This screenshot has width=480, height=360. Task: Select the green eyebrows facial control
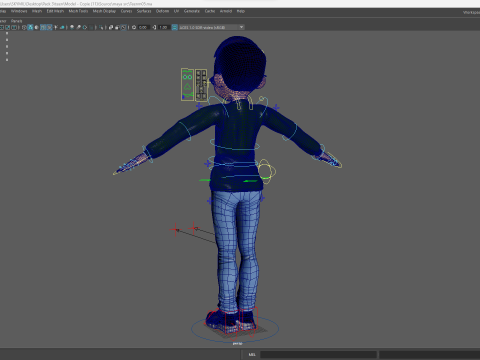coord(188,71)
